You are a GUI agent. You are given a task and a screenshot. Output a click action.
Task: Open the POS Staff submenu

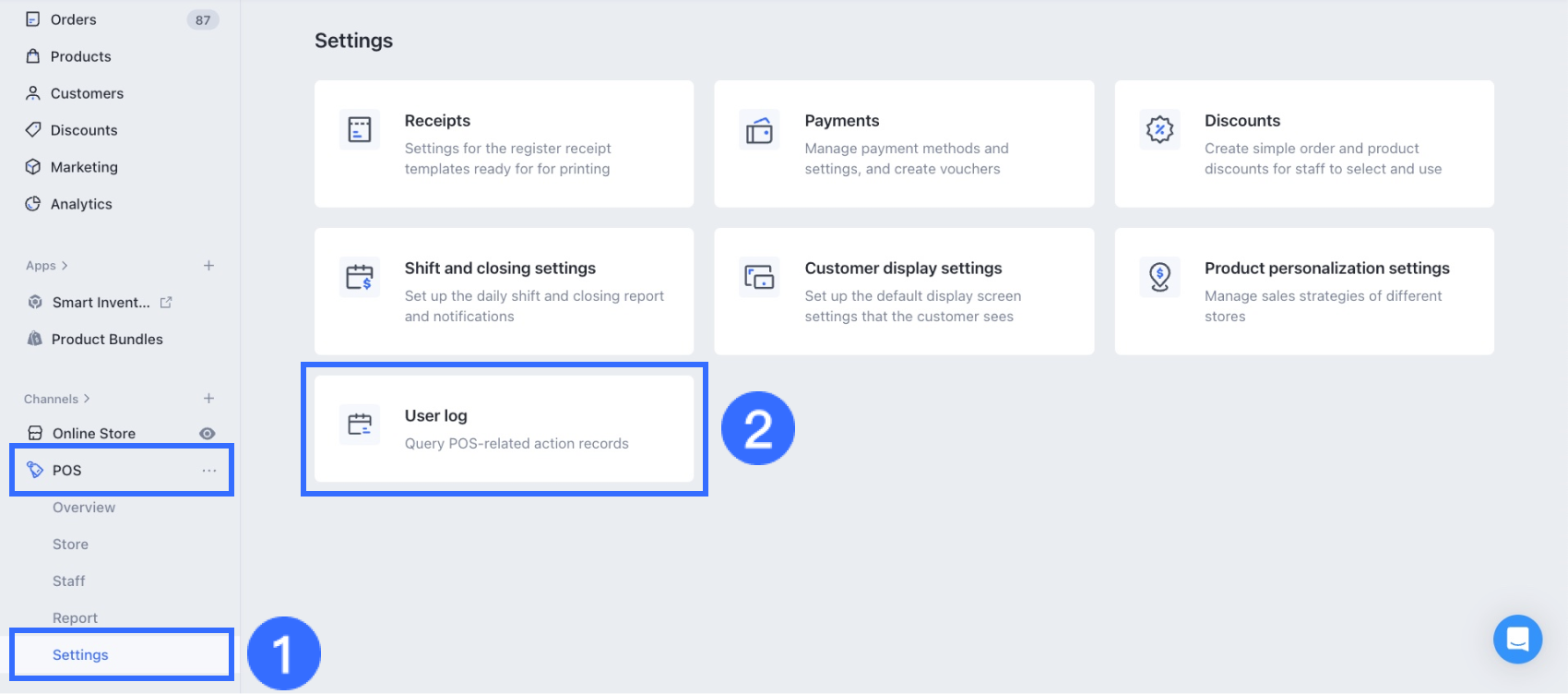pos(69,581)
